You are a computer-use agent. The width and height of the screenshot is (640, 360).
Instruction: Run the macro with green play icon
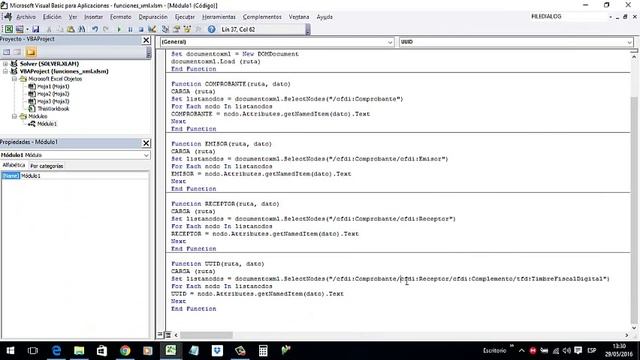[x=119, y=29]
